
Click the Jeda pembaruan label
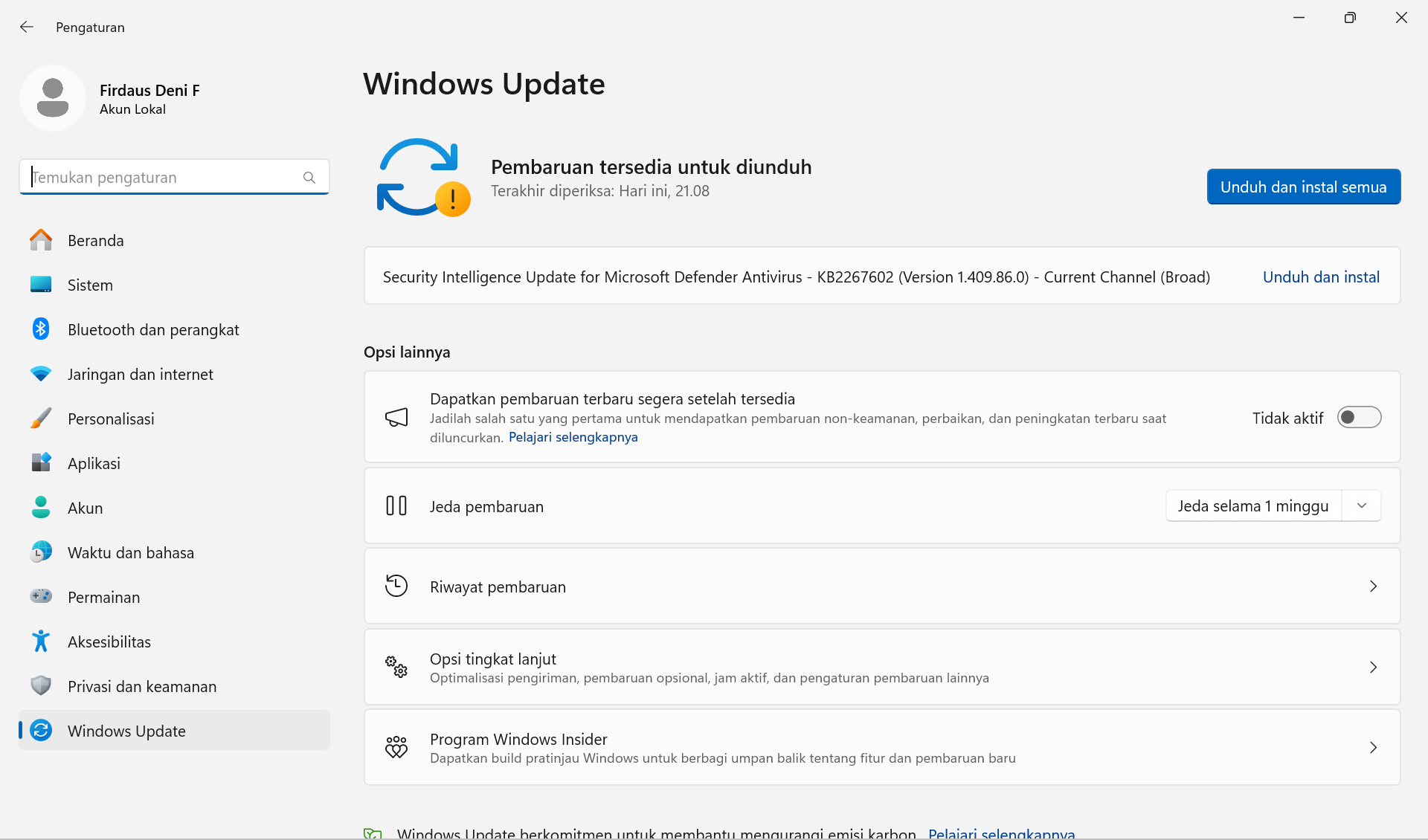pos(486,506)
